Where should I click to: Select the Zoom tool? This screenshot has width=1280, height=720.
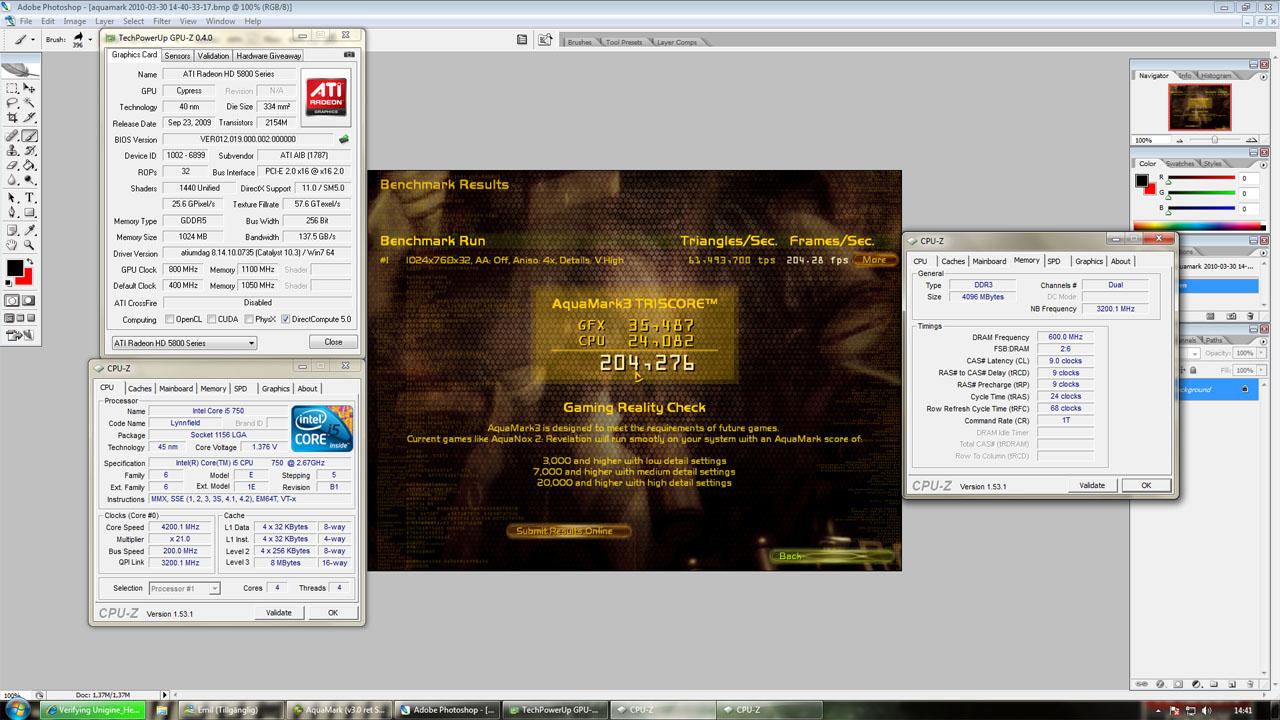coord(29,245)
